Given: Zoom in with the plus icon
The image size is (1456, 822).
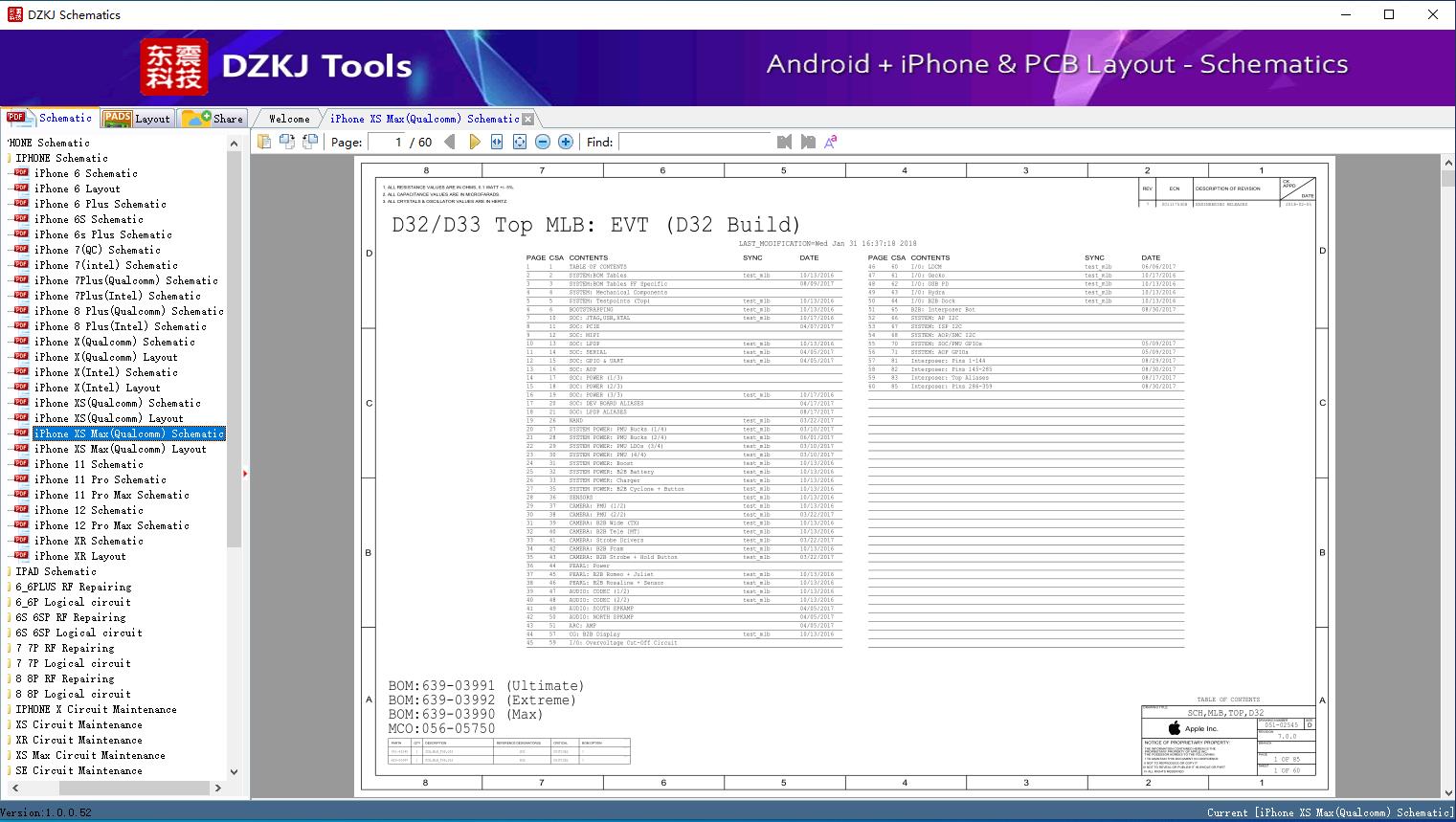Looking at the screenshot, I should (x=566, y=142).
